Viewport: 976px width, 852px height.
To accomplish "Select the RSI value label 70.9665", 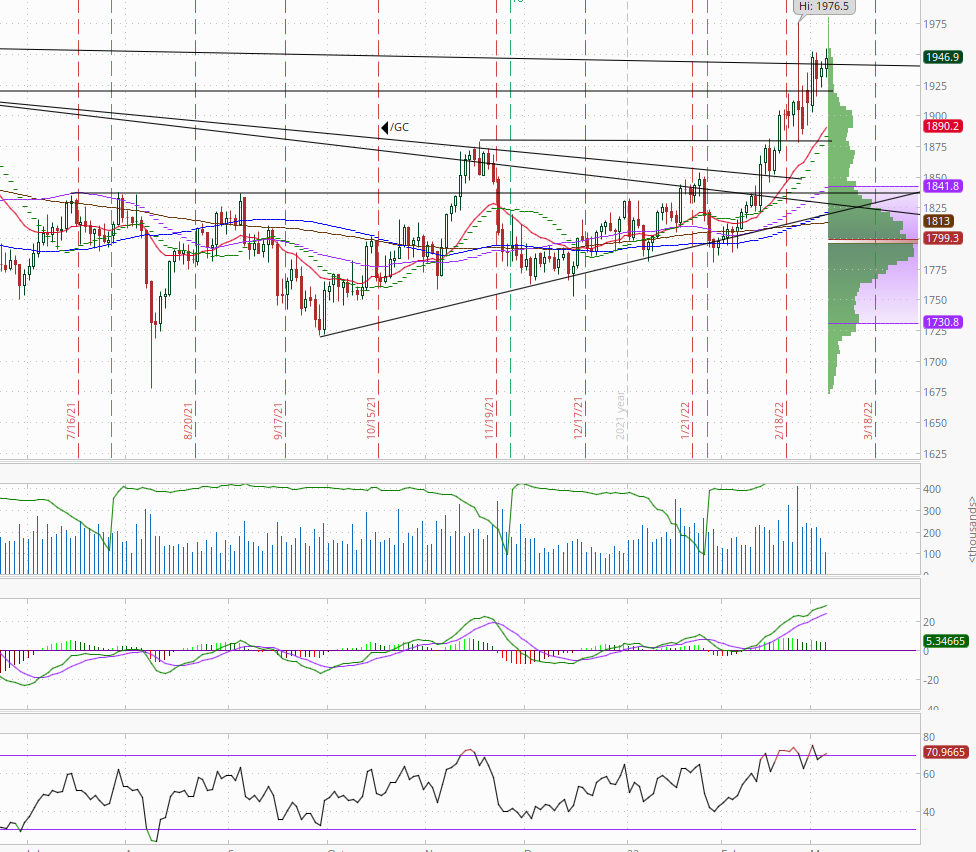I will pos(946,752).
